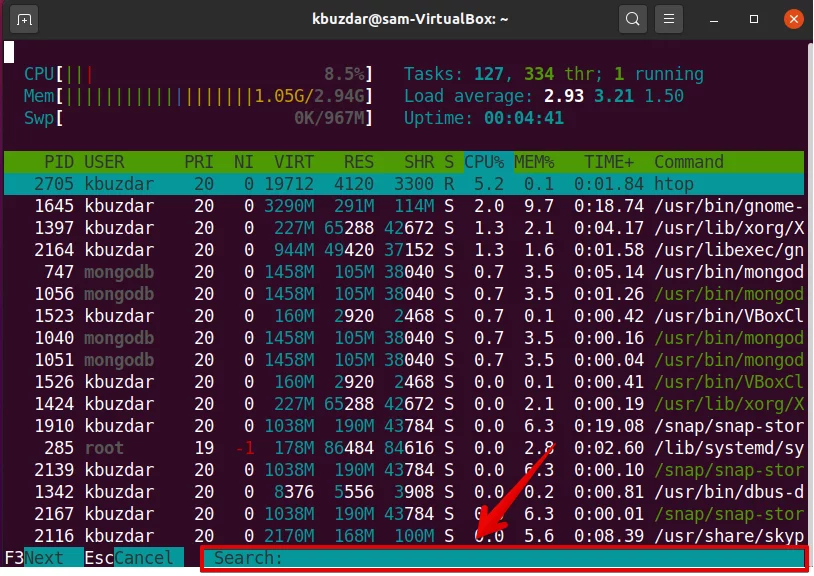Open the terminal hamburger menu

(669, 20)
